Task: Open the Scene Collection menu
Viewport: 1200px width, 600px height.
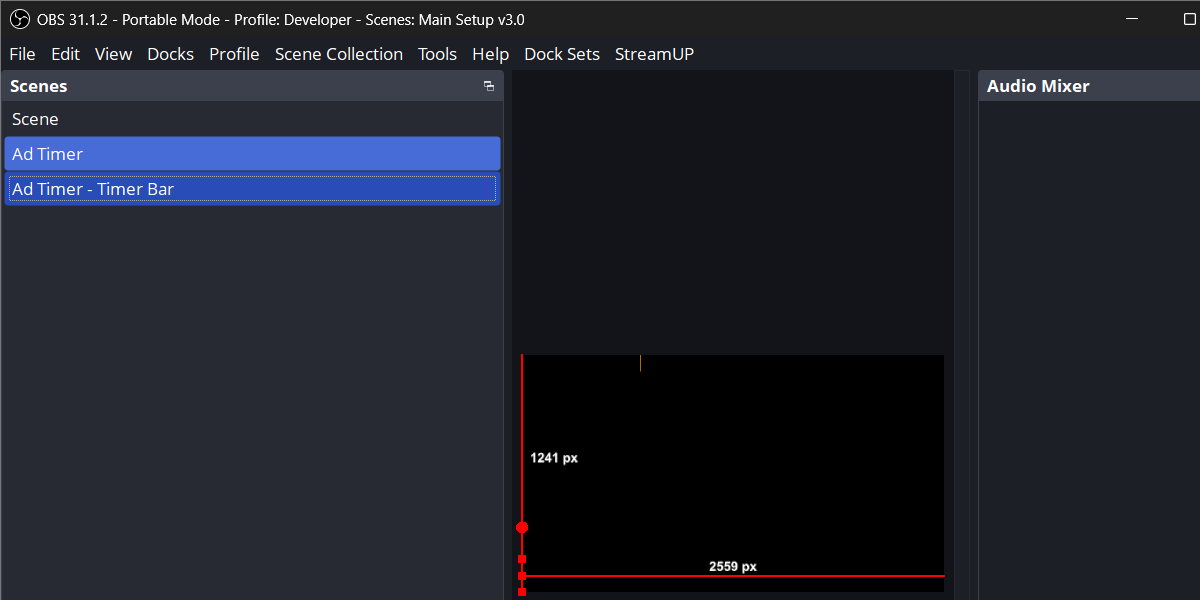Action: (338, 54)
